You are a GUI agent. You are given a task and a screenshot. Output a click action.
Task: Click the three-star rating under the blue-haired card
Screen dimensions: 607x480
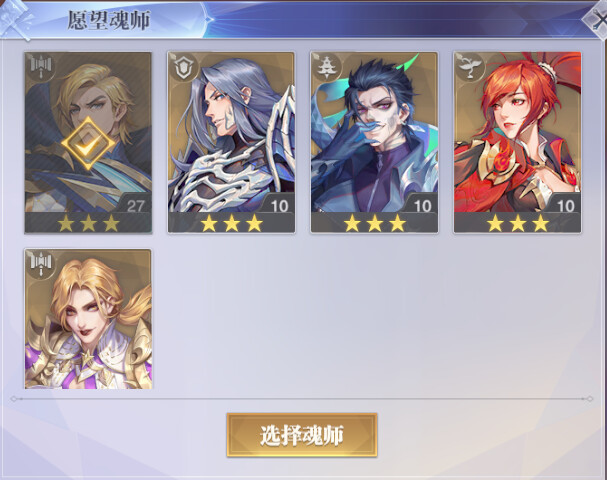[x=374, y=223]
